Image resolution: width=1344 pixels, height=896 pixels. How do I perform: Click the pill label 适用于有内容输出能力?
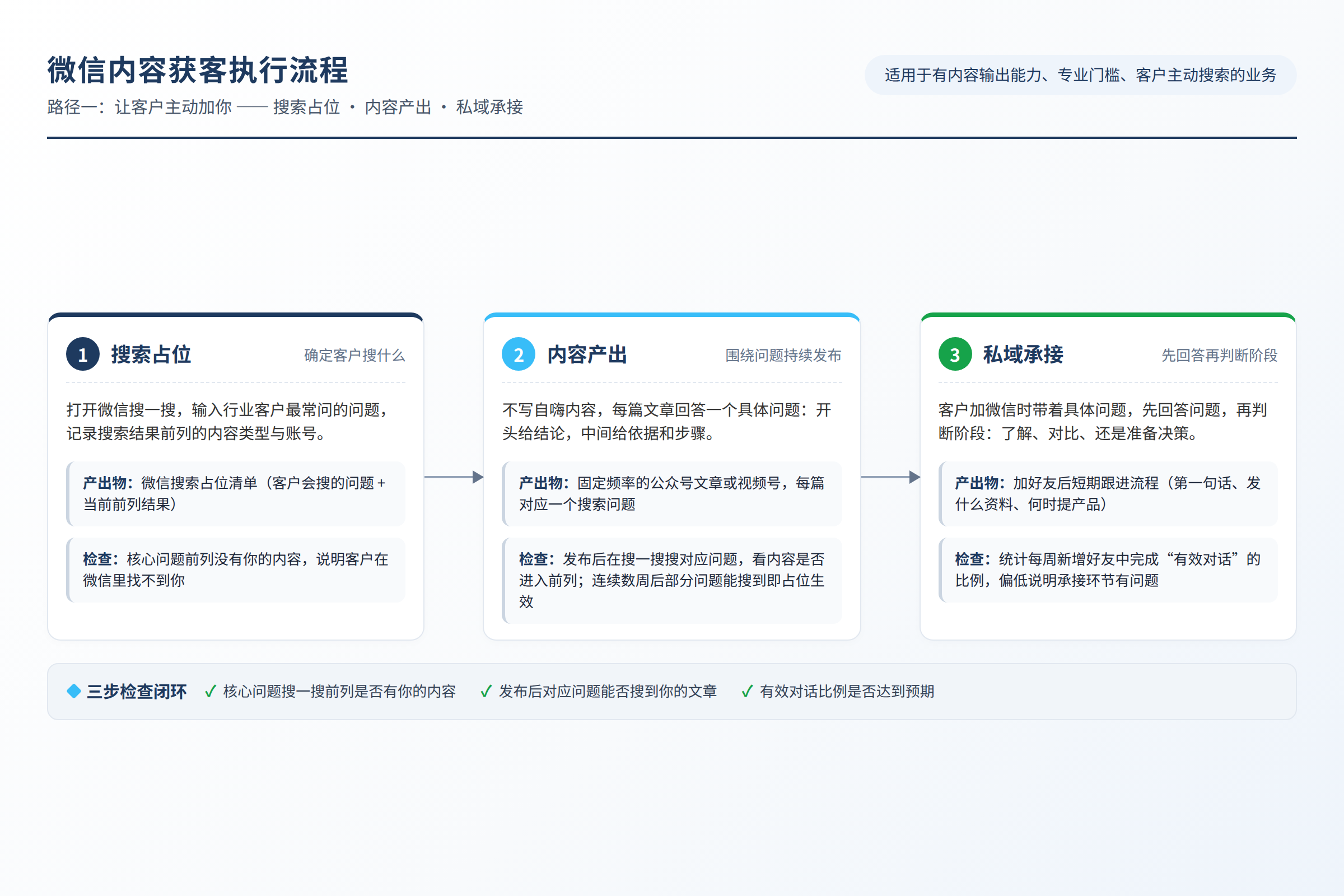(1080, 75)
